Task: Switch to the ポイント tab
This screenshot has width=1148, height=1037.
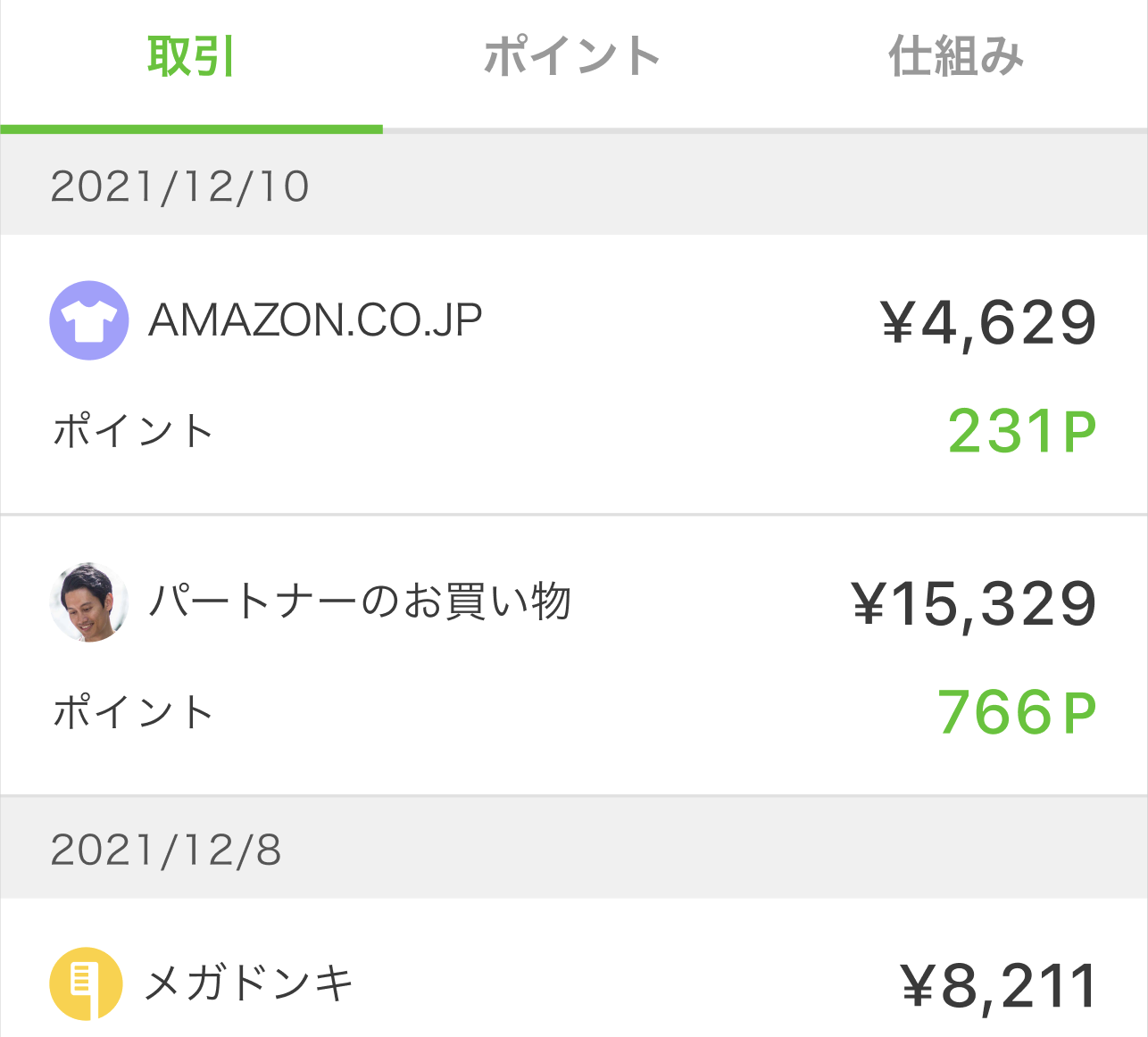Action: click(x=571, y=57)
